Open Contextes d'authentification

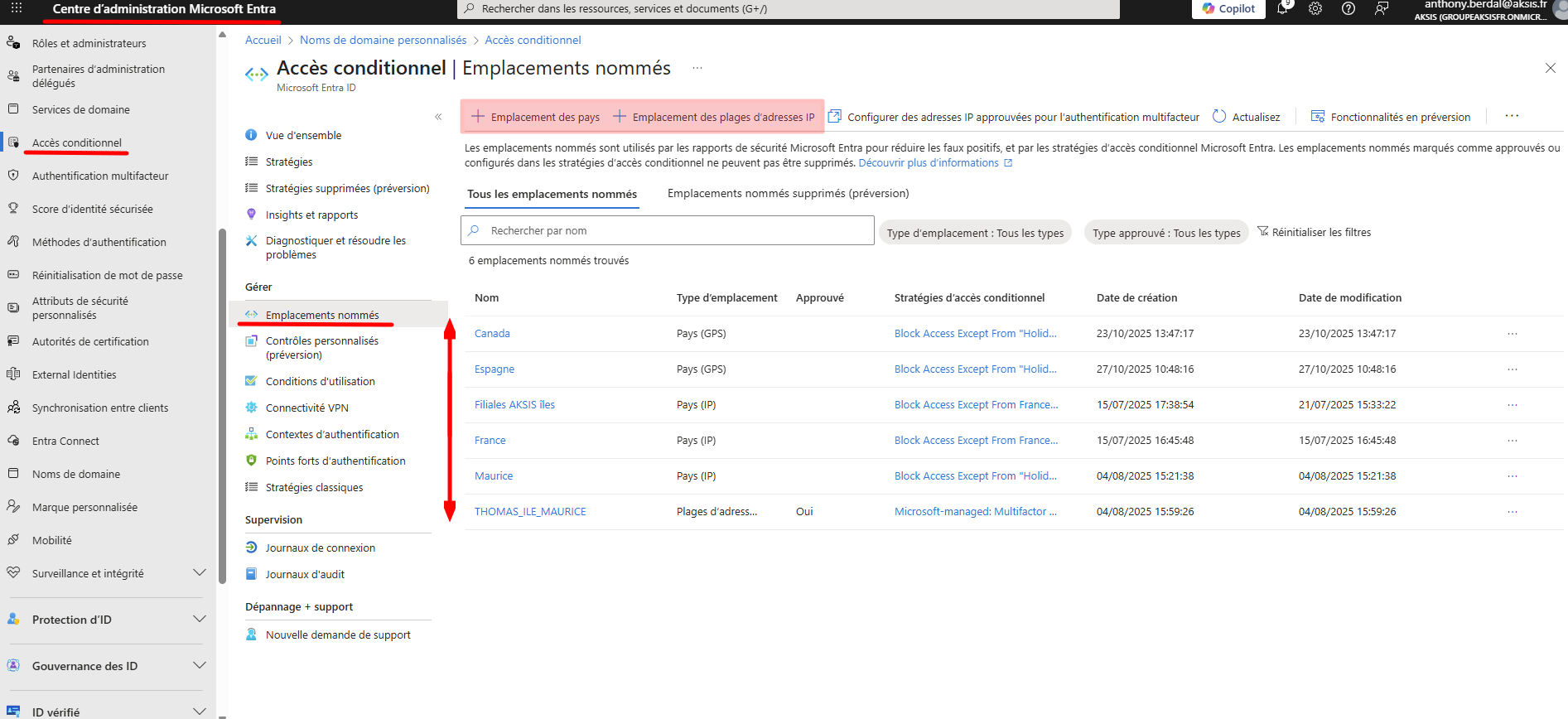[332, 434]
